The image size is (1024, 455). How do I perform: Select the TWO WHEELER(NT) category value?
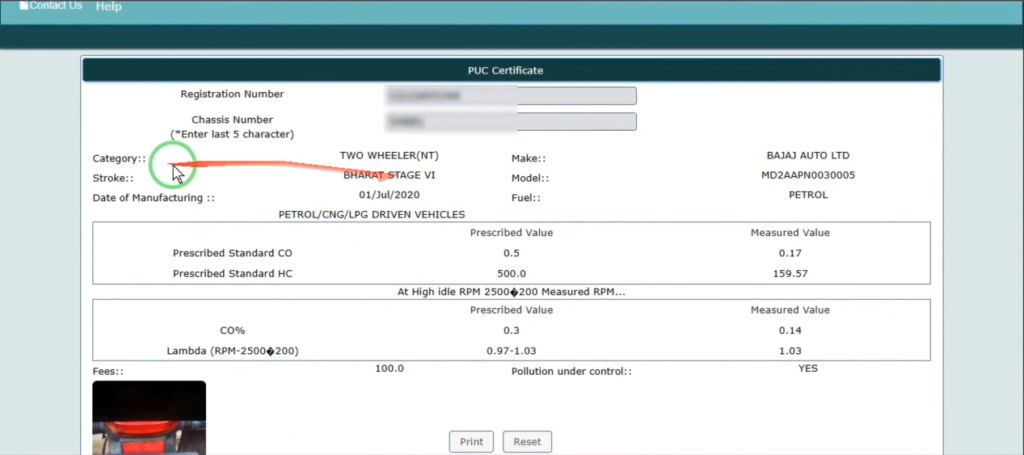tap(389, 156)
